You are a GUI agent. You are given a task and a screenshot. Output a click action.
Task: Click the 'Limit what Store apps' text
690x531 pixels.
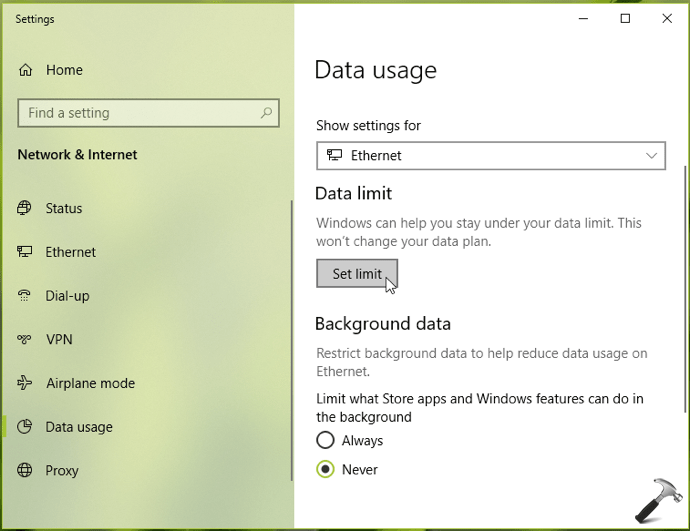pyautogui.click(x=480, y=407)
